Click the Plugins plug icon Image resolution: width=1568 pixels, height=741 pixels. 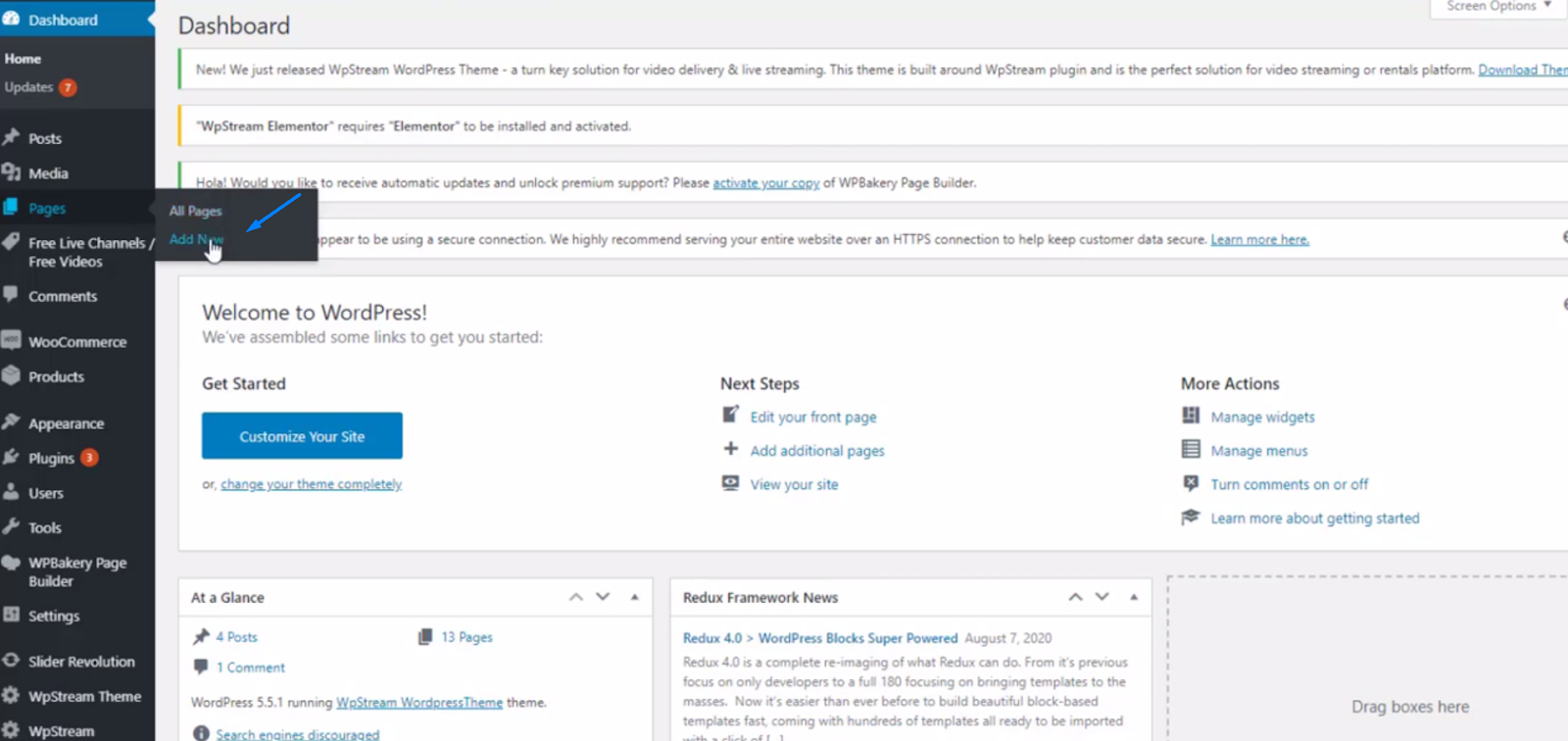pos(11,457)
